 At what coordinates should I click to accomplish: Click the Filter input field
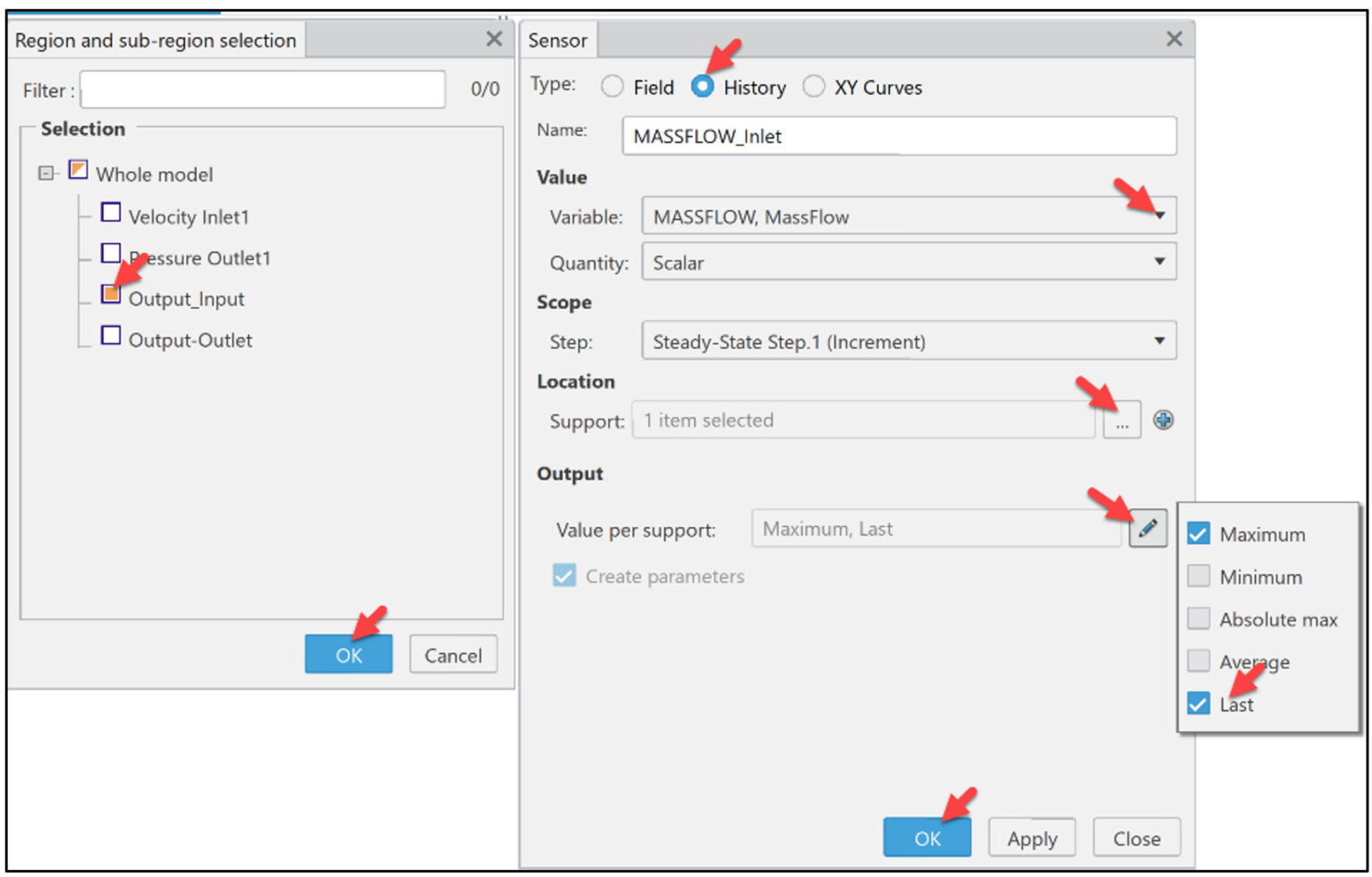coord(262,89)
